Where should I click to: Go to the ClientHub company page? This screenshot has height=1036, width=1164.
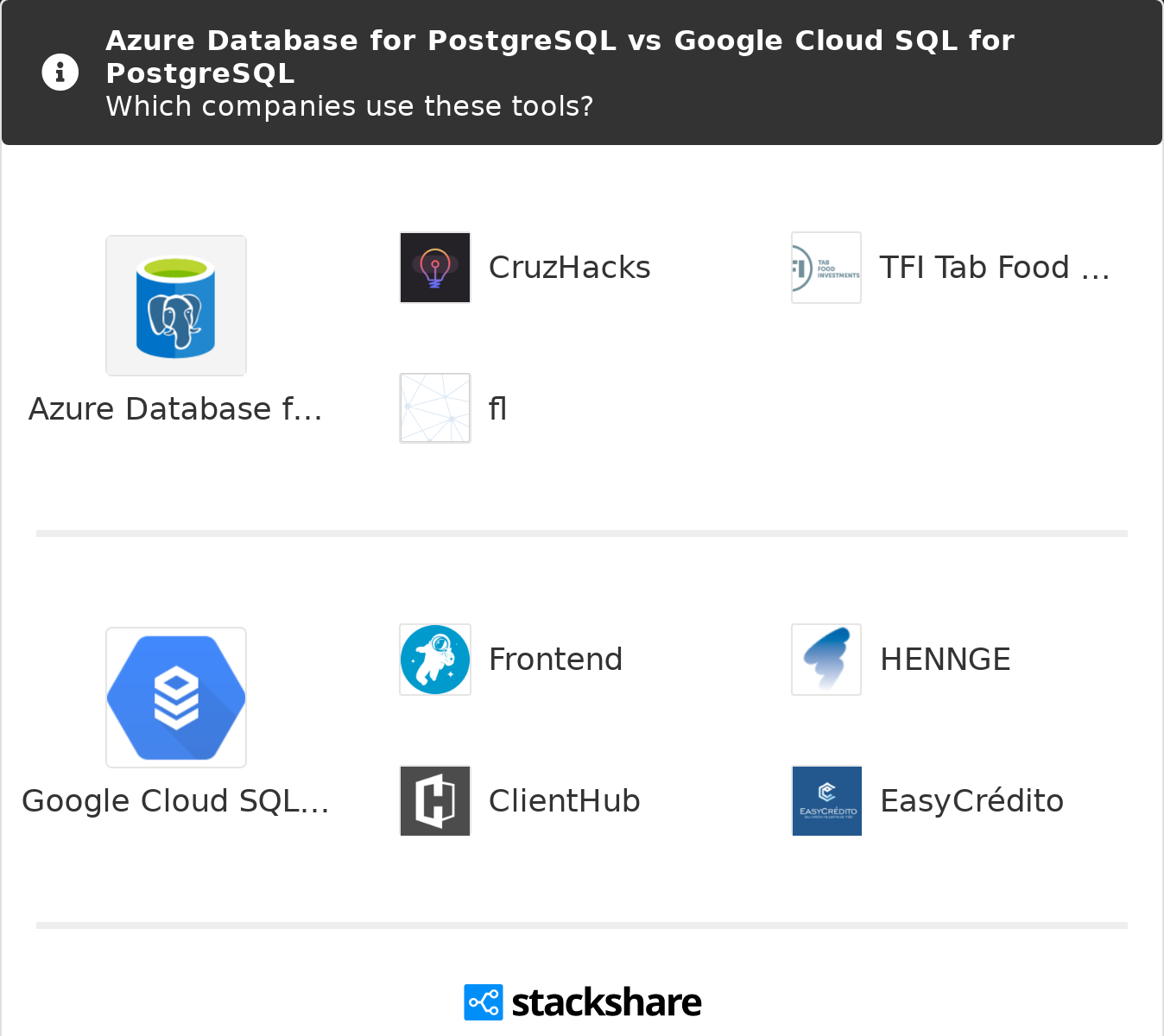point(564,801)
